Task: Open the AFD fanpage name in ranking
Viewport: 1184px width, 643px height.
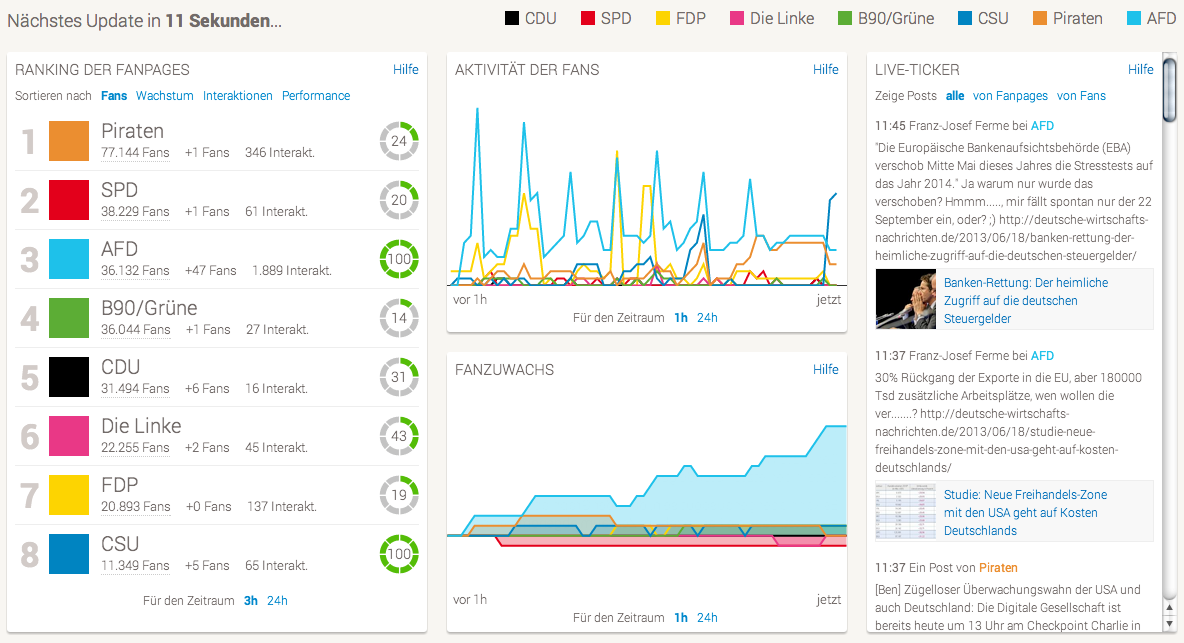Action: (119, 249)
